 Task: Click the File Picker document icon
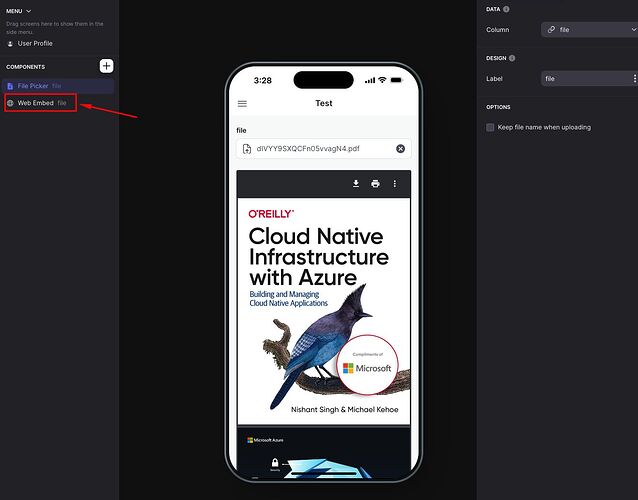pos(10,86)
